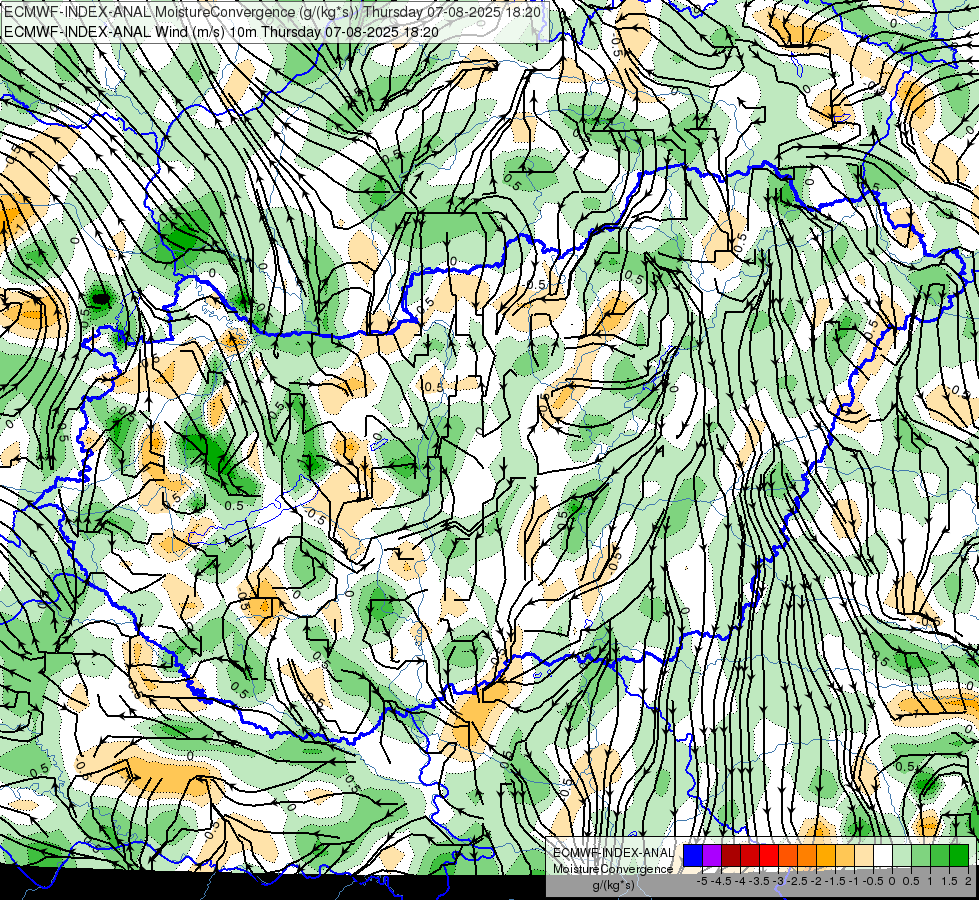This screenshot has height=900, width=979.
Task: Pick the bright red swatch between -3.5 and -3
Action: [769, 856]
